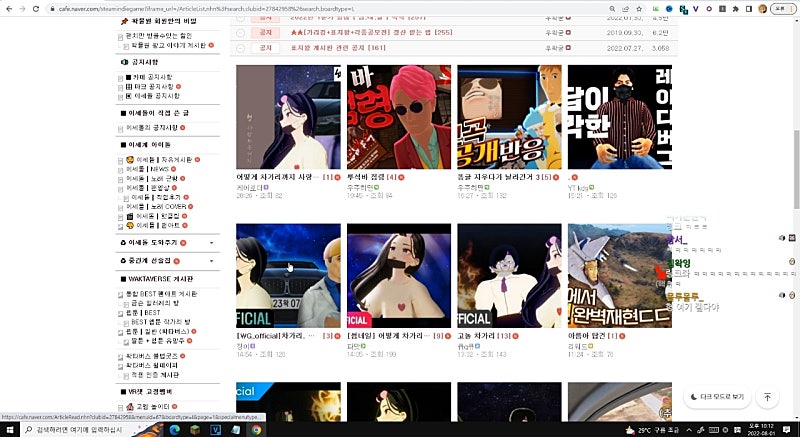Open the blue circle extension icon

tap(669, 9)
